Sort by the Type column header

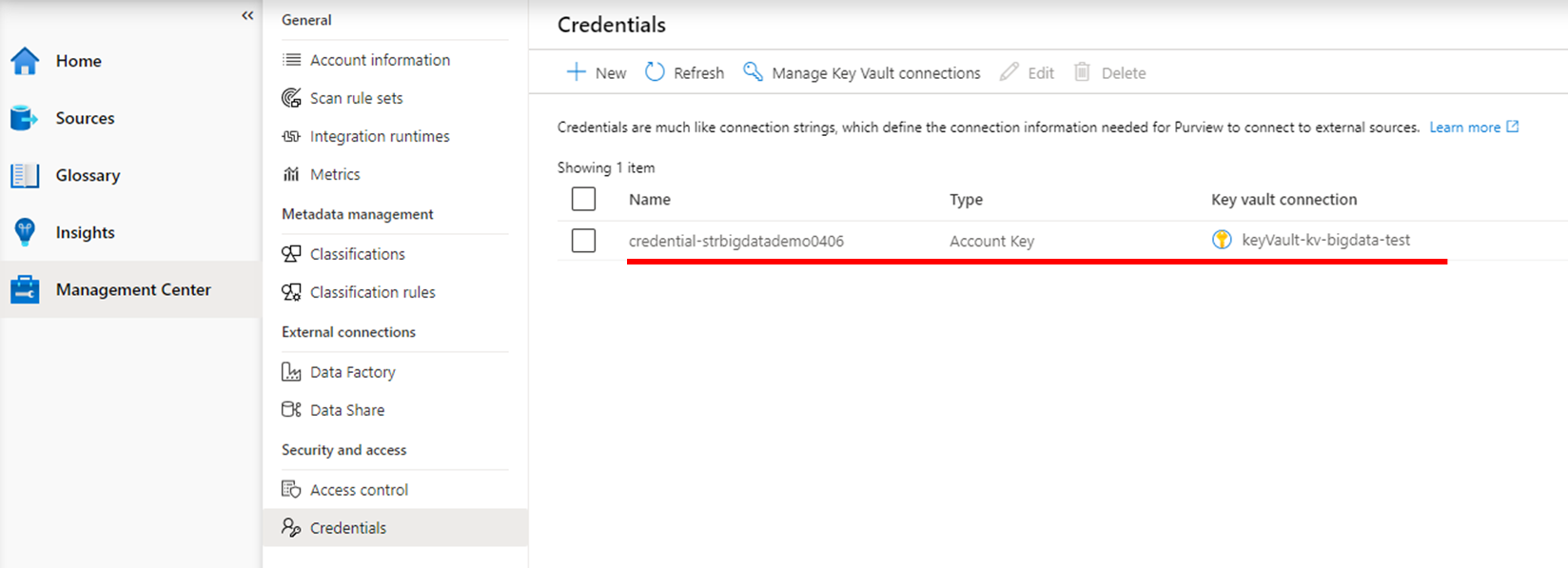966,200
